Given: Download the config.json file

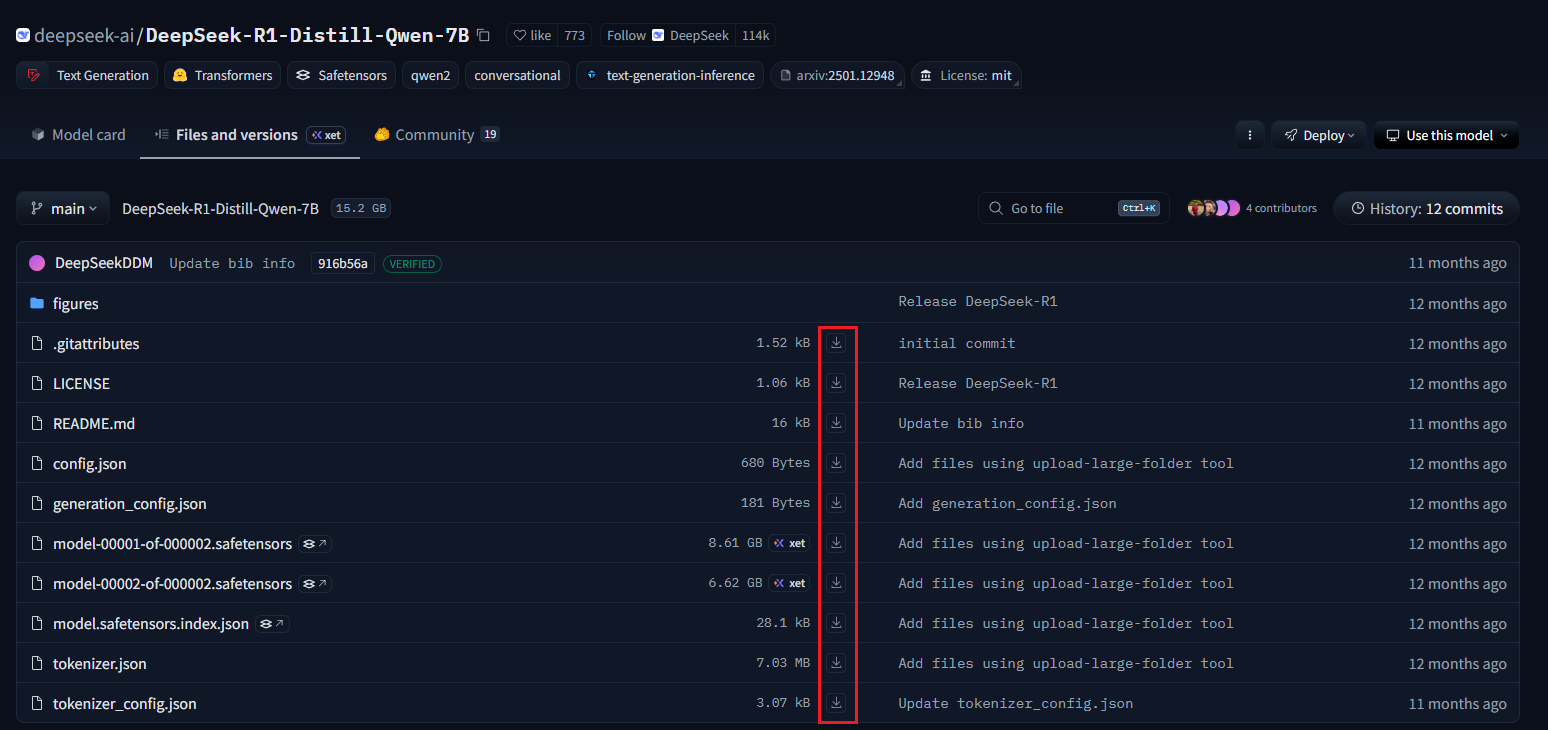Looking at the screenshot, I should (836, 463).
